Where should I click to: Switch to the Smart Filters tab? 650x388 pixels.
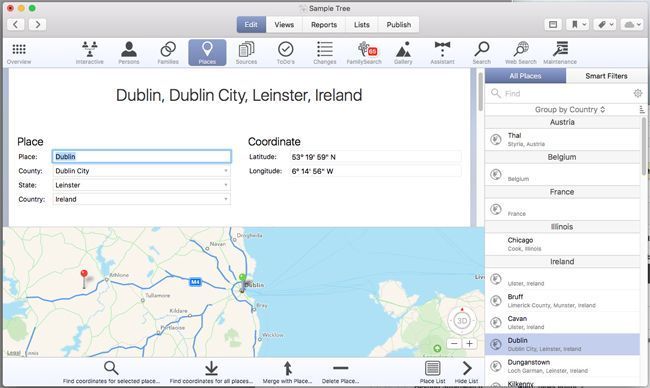tap(606, 76)
